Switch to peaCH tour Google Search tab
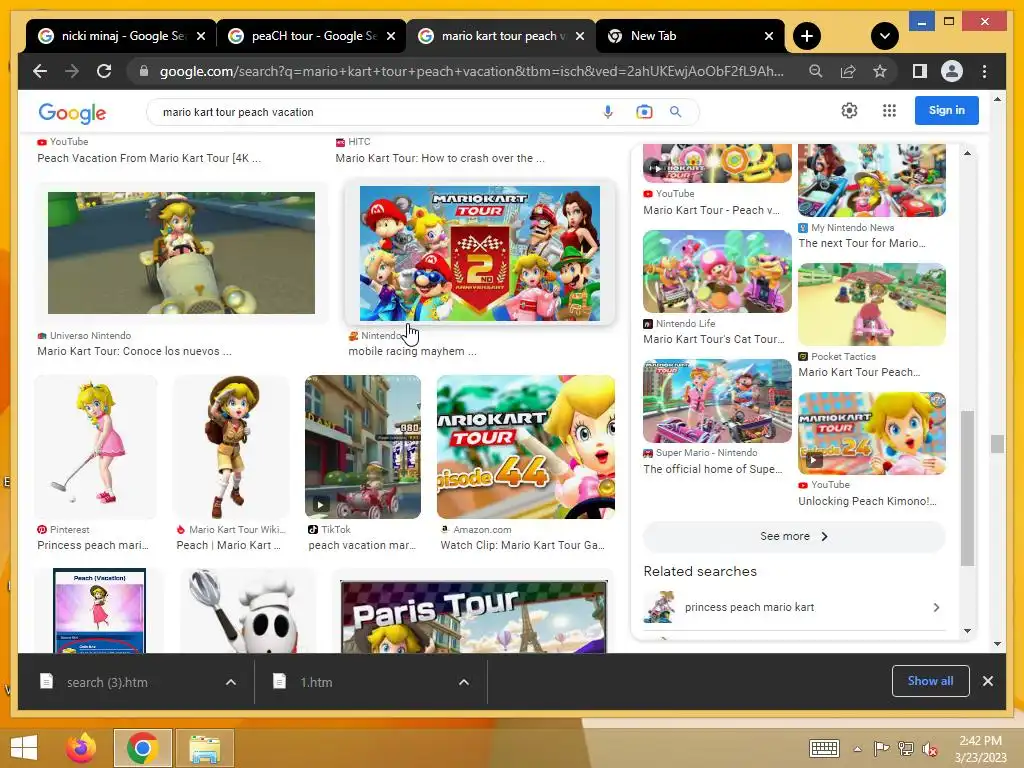 click(x=312, y=36)
